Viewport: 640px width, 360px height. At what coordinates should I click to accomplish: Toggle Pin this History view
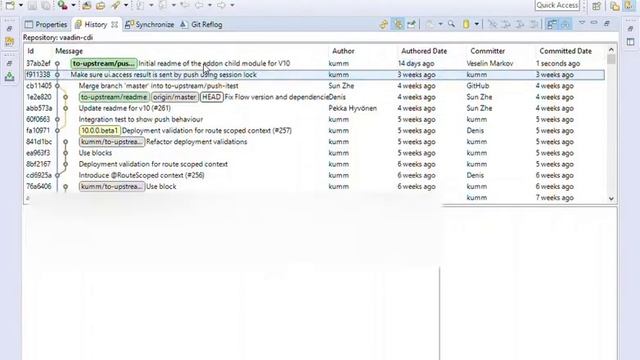point(411,24)
